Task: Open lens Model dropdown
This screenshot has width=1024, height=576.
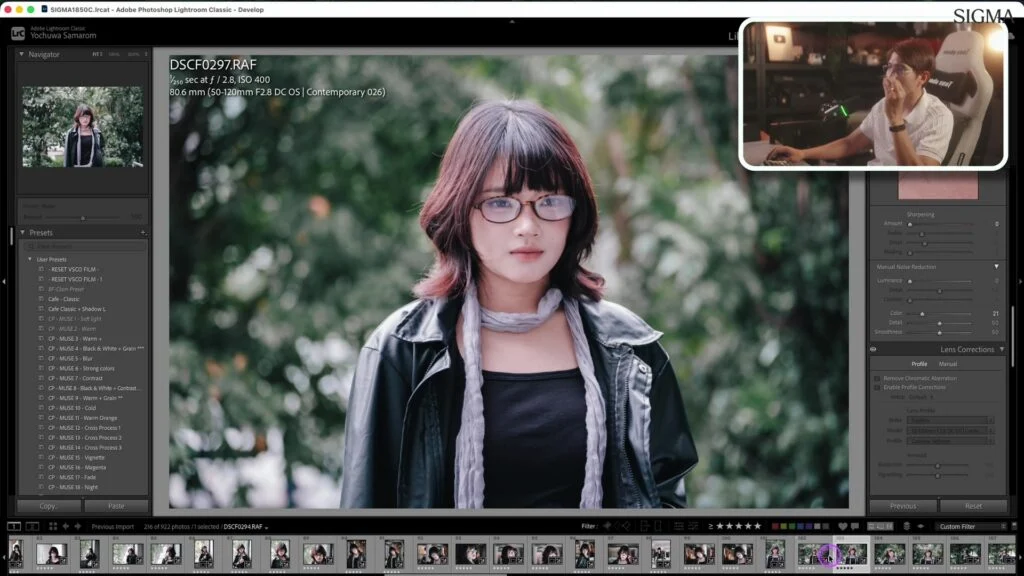Action: click(950, 431)
